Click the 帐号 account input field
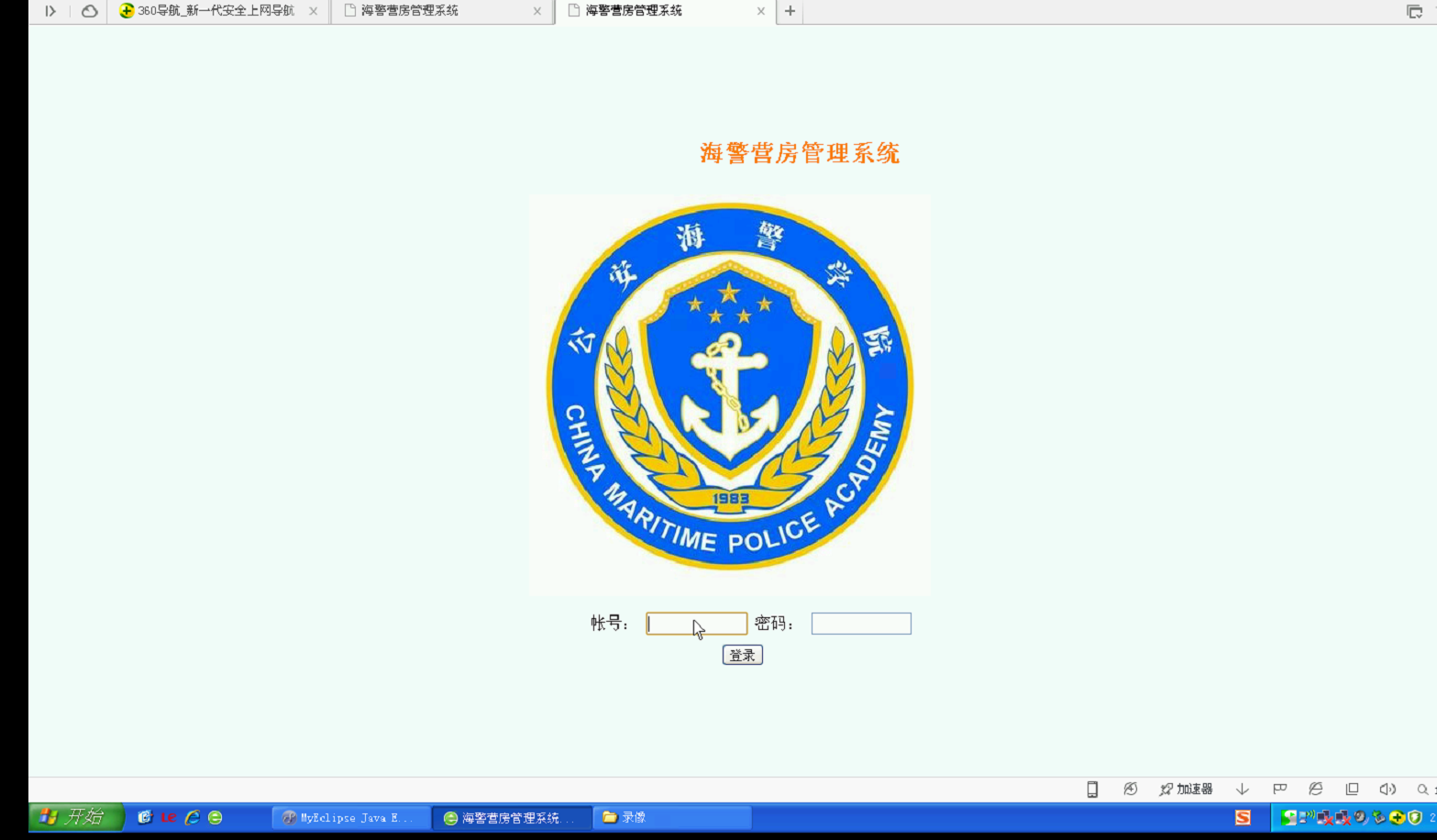 point(696,624)
